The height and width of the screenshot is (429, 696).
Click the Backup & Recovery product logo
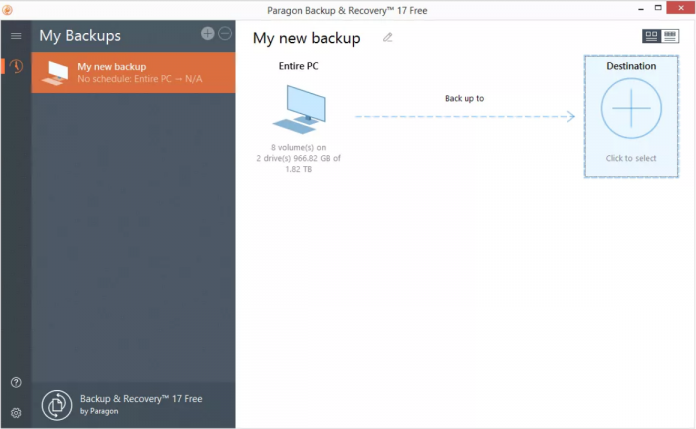tap(57, 405)
